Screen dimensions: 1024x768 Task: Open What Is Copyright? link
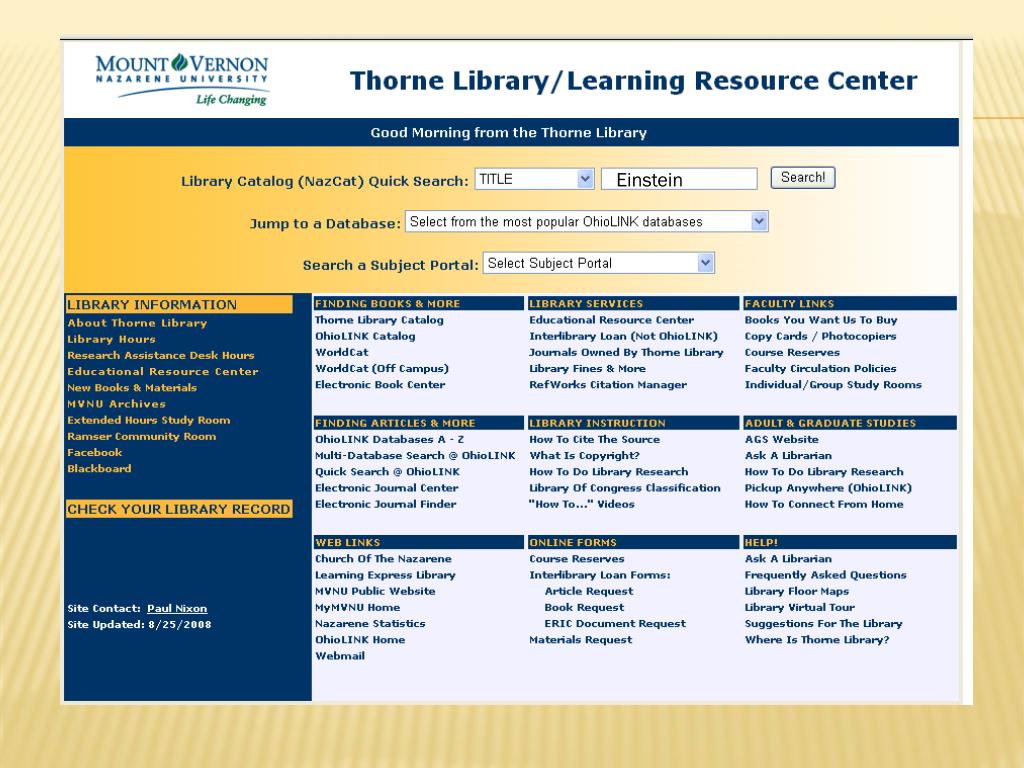pyautogui.click(x=584, y=456)
